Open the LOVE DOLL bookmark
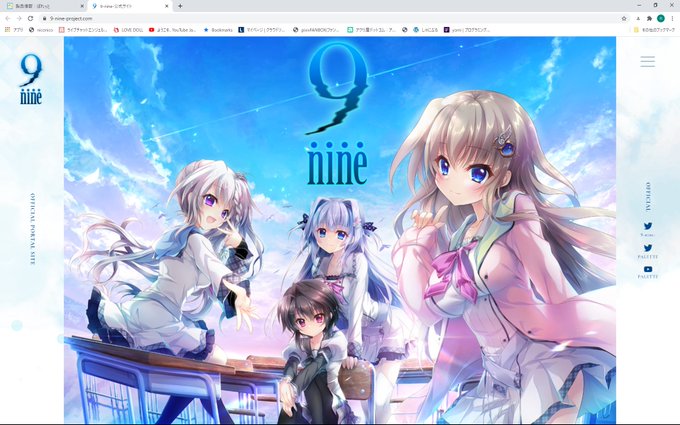 (128, 30)
